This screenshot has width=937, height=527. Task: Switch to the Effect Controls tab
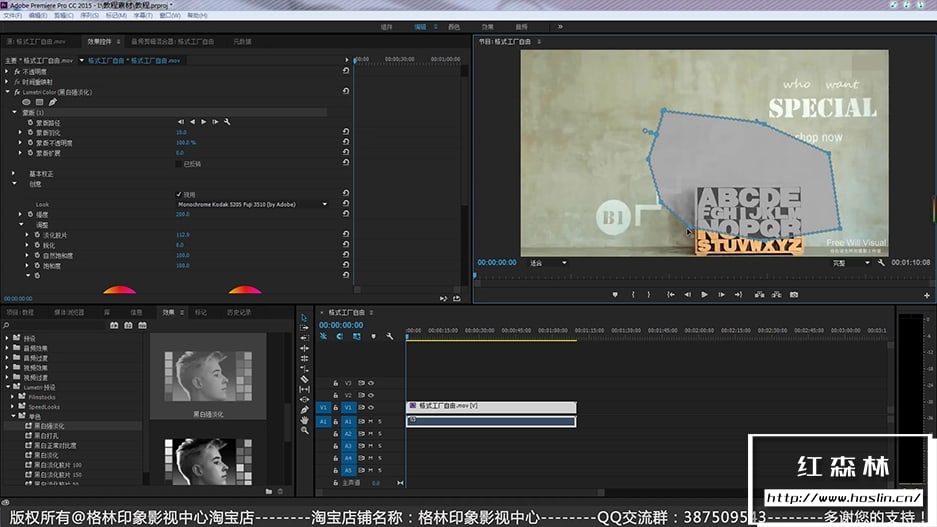(x=99, y=41)
